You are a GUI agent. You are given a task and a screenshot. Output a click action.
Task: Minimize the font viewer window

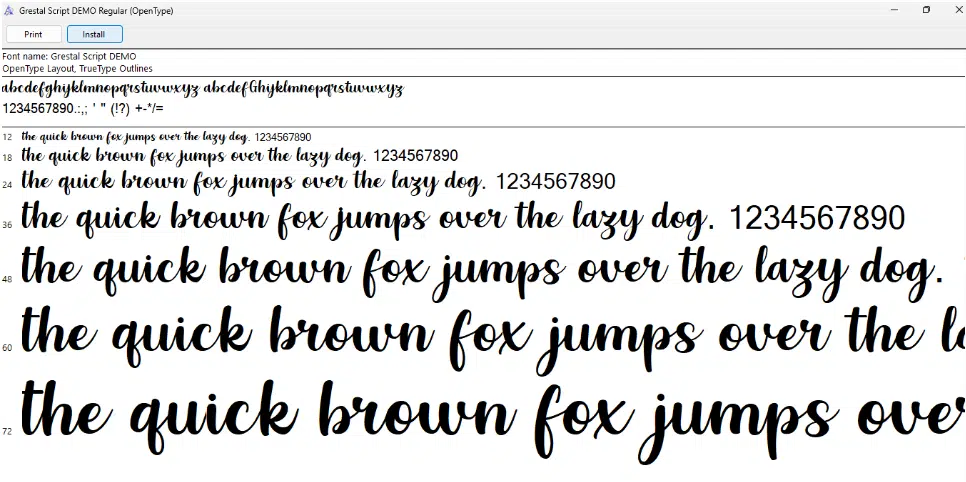[894, 10]
